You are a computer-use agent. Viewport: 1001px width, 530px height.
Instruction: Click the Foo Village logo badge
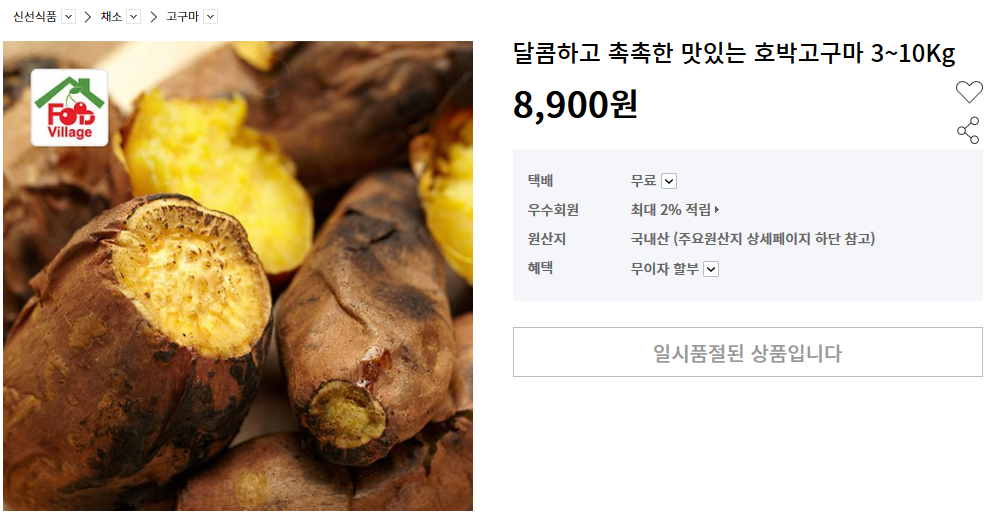pyautogui.click(x=70, y=108)
